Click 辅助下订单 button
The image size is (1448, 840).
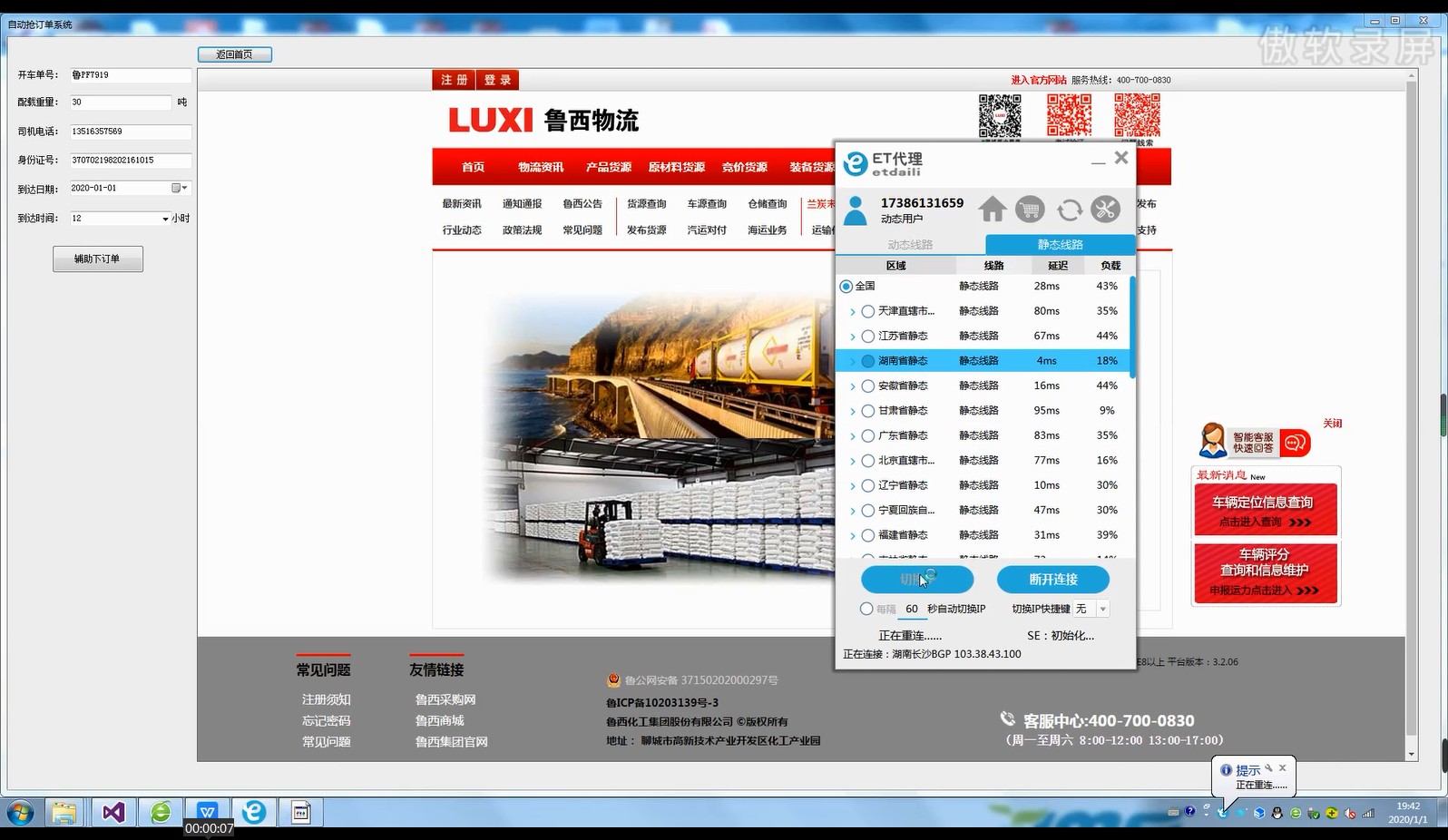pyautogui.click(x=97, y=259)
